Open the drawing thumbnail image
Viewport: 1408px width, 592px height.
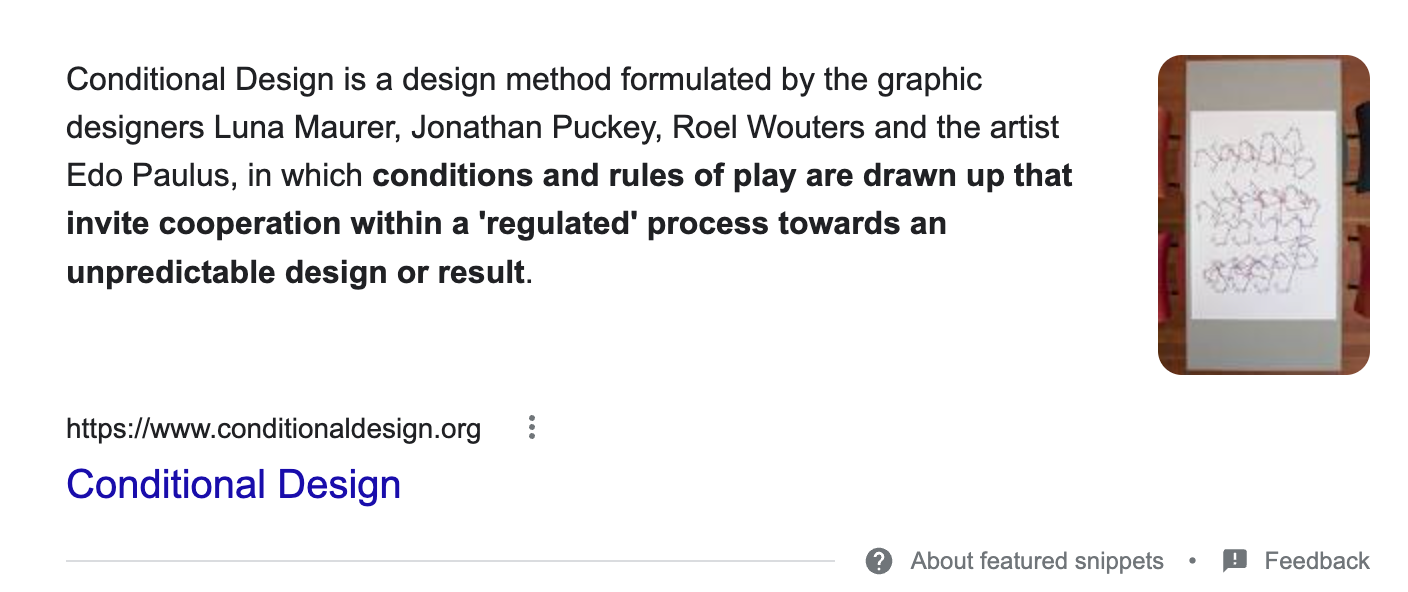(1264, 215)
